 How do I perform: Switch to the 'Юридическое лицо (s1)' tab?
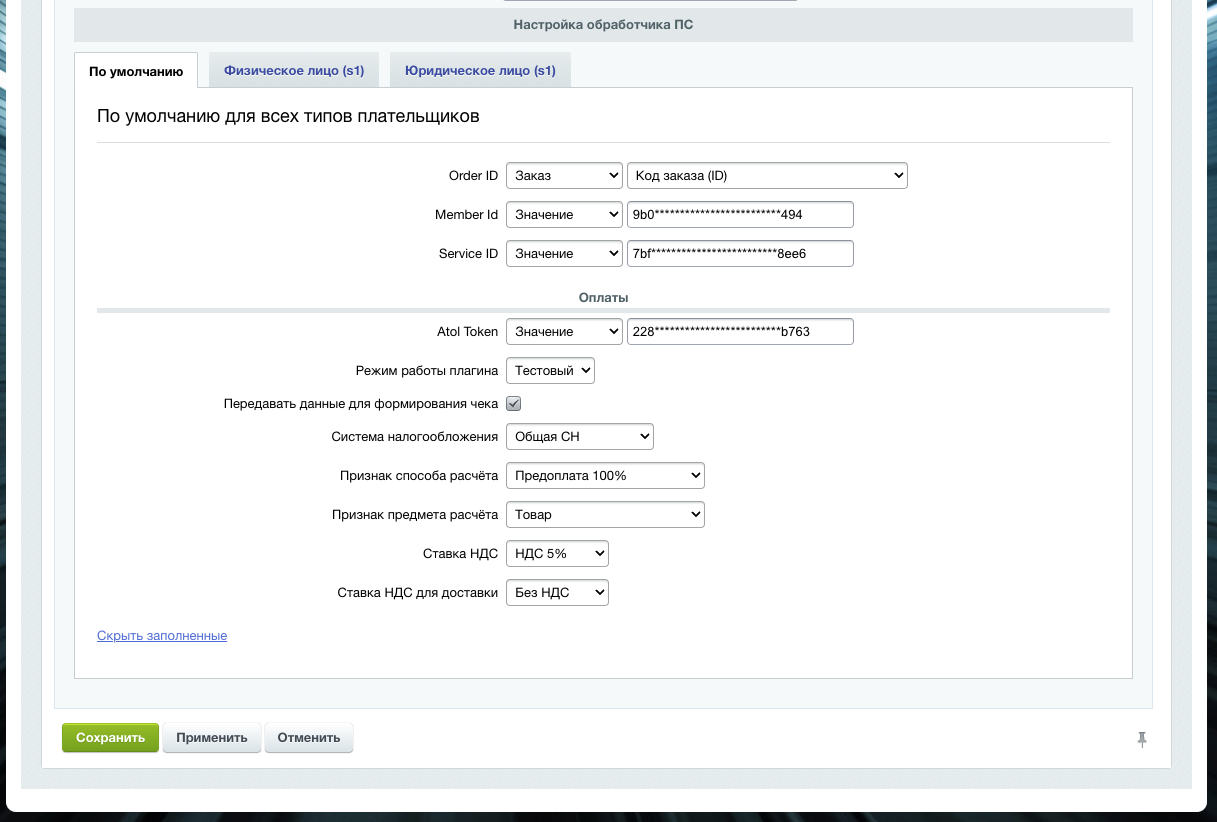(x=479, y=71)
